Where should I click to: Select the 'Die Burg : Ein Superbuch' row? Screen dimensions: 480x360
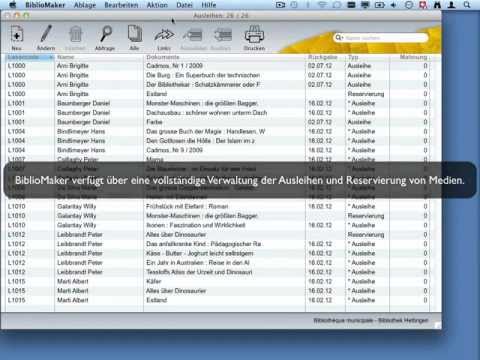[x=218, y=75]
